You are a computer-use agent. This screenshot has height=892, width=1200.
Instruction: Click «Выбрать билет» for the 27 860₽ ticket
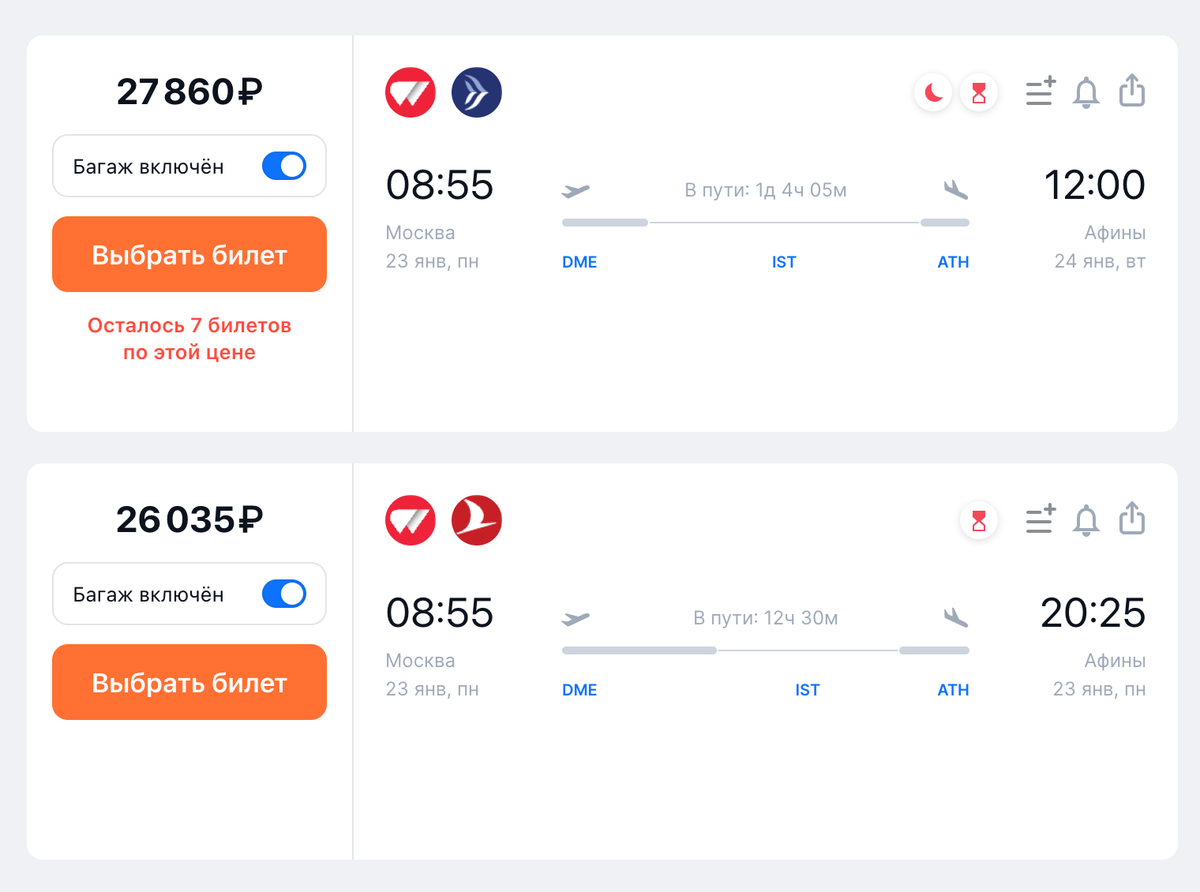189,255
